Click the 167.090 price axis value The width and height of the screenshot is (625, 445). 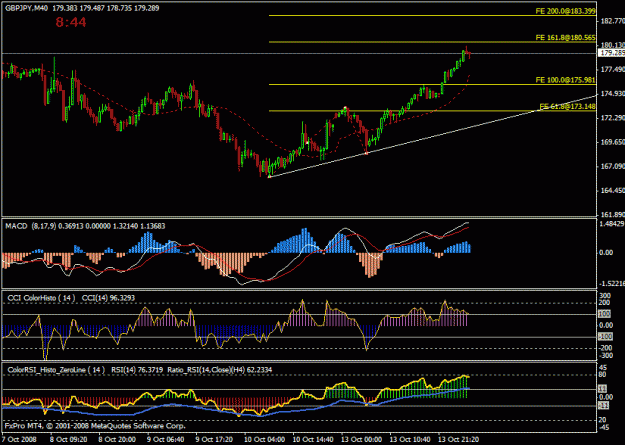(613, 166)
